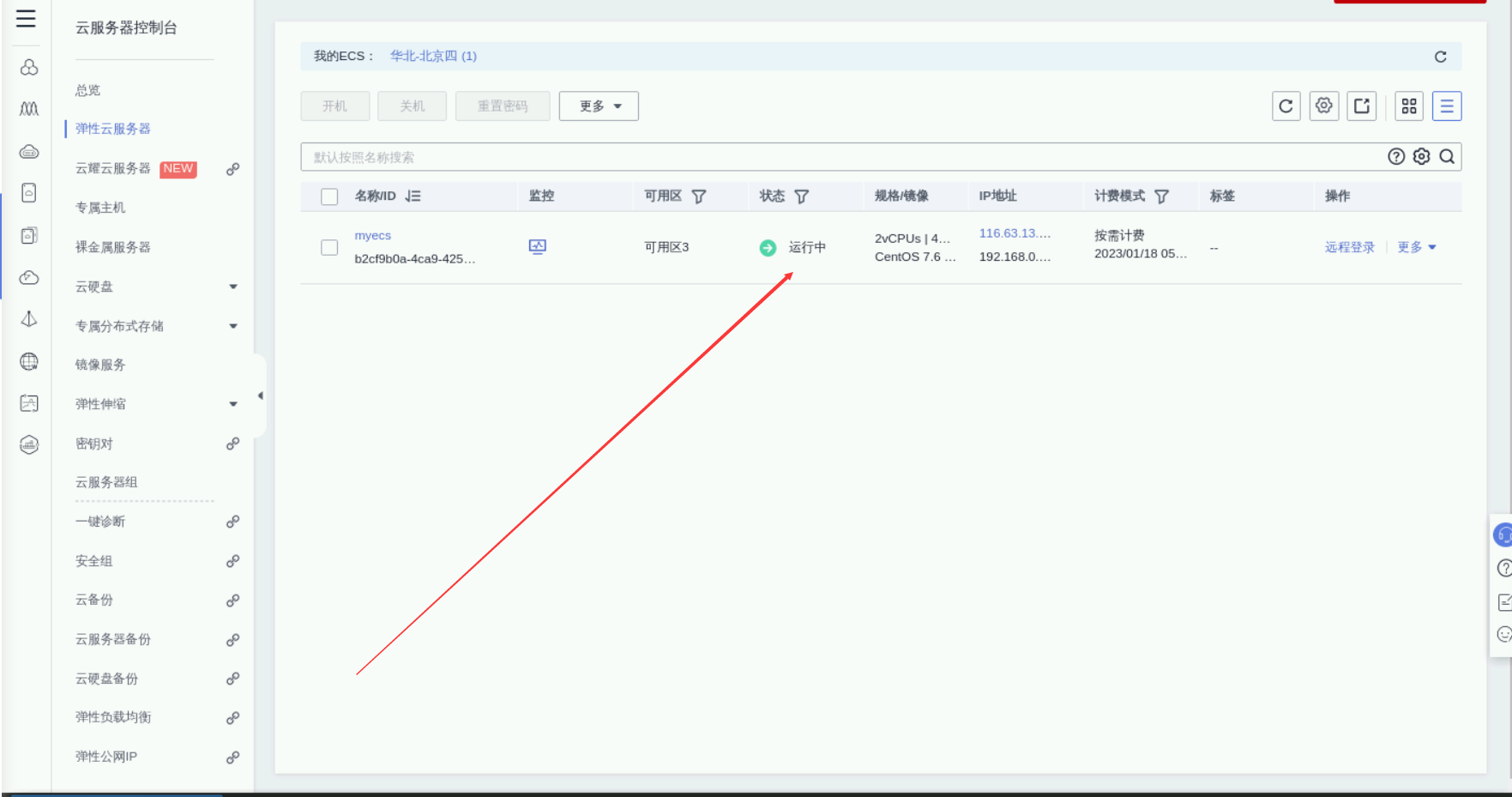Filter by 状态 using the funnel icon
1512x797 pixels.
coord(802,196)
